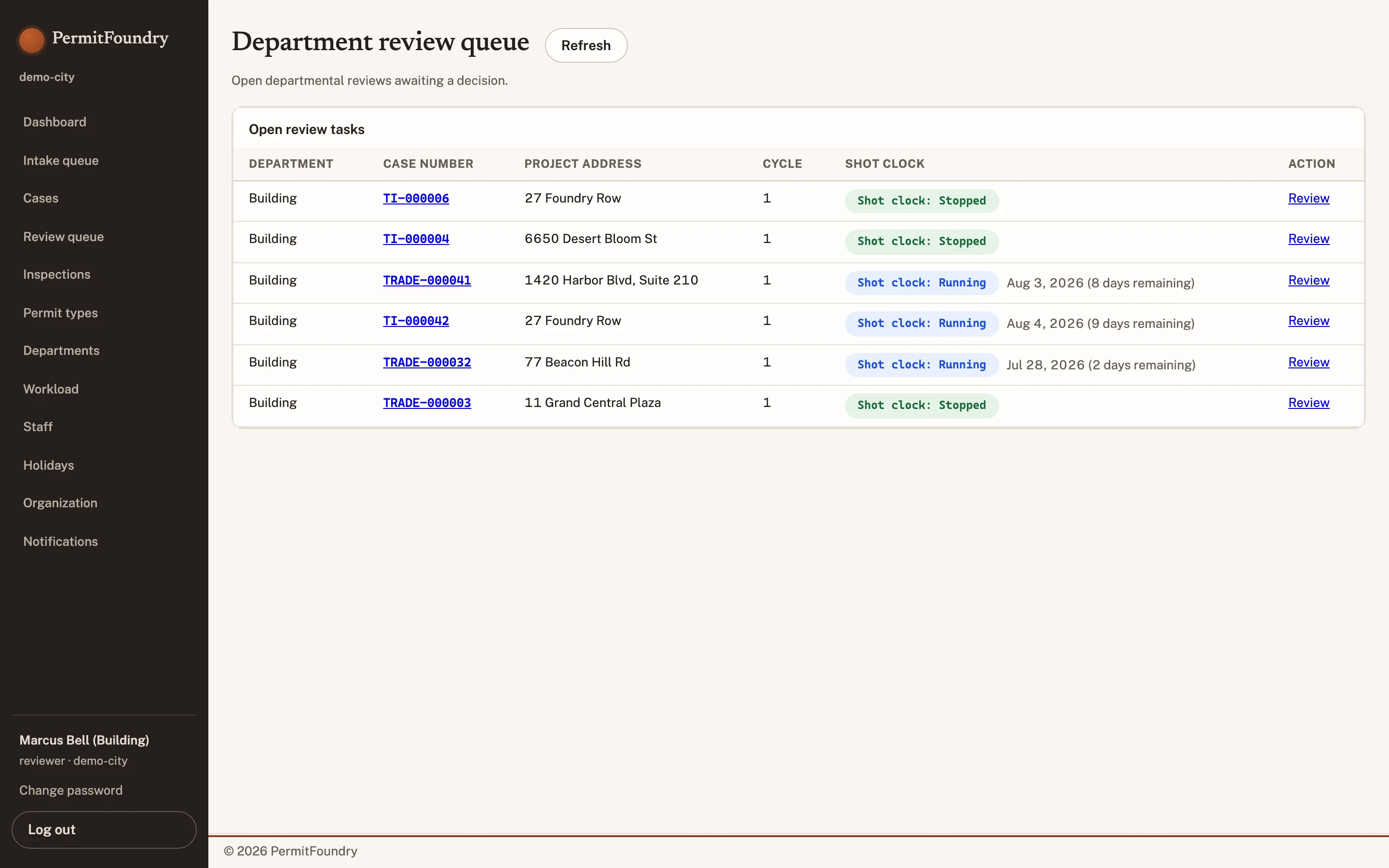Click 'Aug 3, 2026 (8 days remaining)' text

[1100, 283]
